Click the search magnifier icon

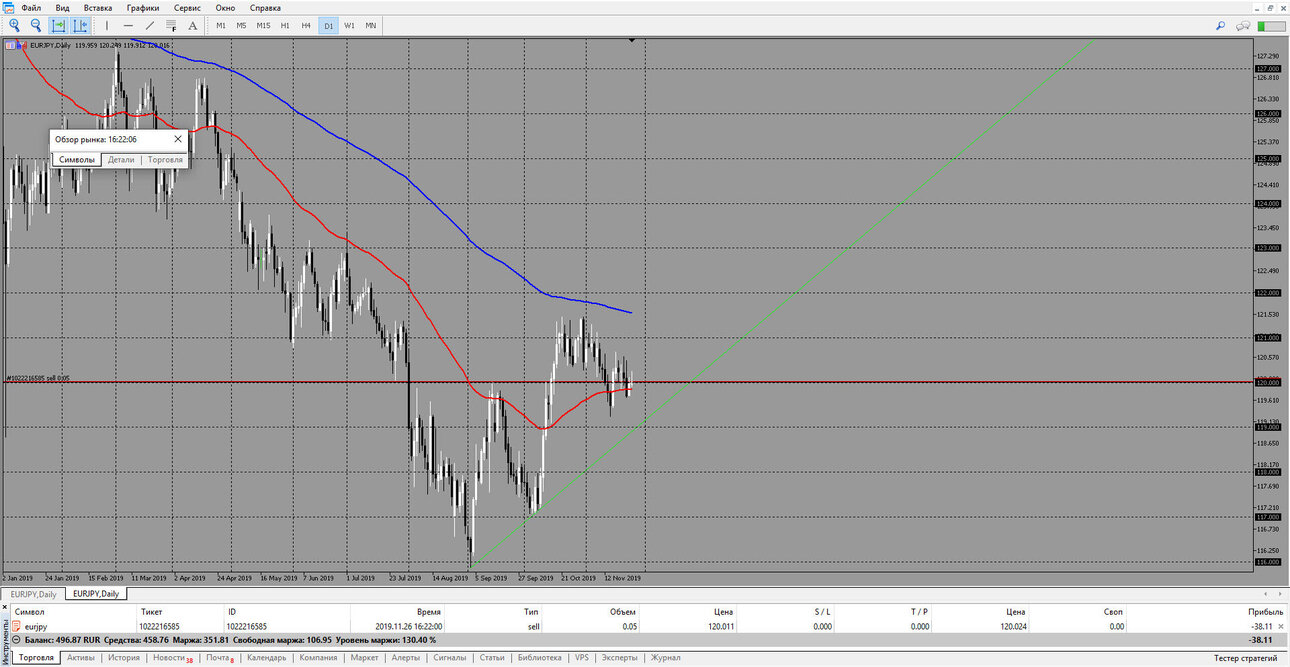(1222, 25)
